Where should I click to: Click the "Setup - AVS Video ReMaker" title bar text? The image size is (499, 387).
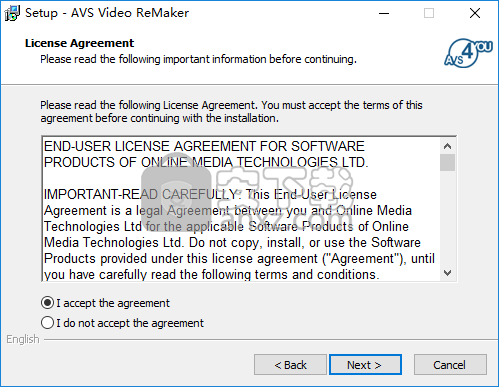(107, 13)
